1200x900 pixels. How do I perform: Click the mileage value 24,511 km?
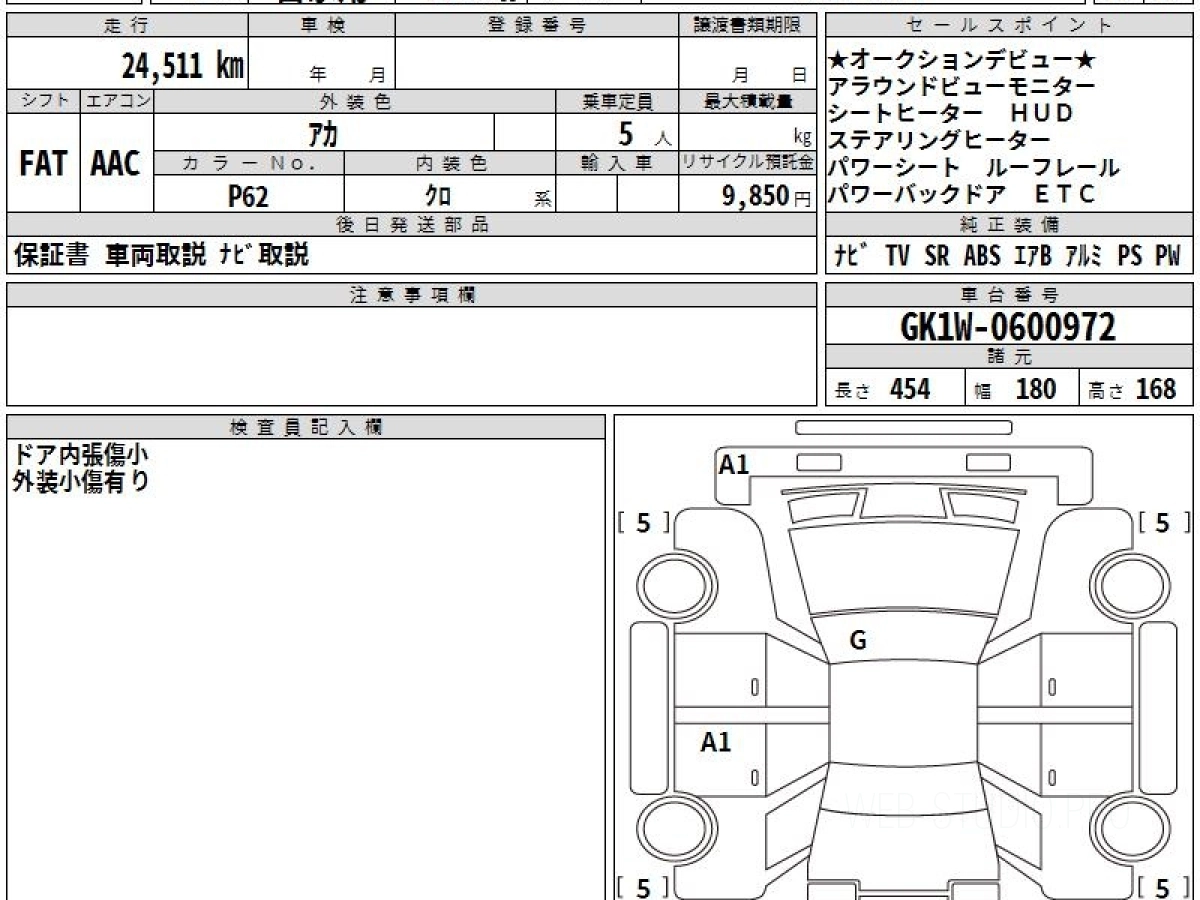click(183, 67)
